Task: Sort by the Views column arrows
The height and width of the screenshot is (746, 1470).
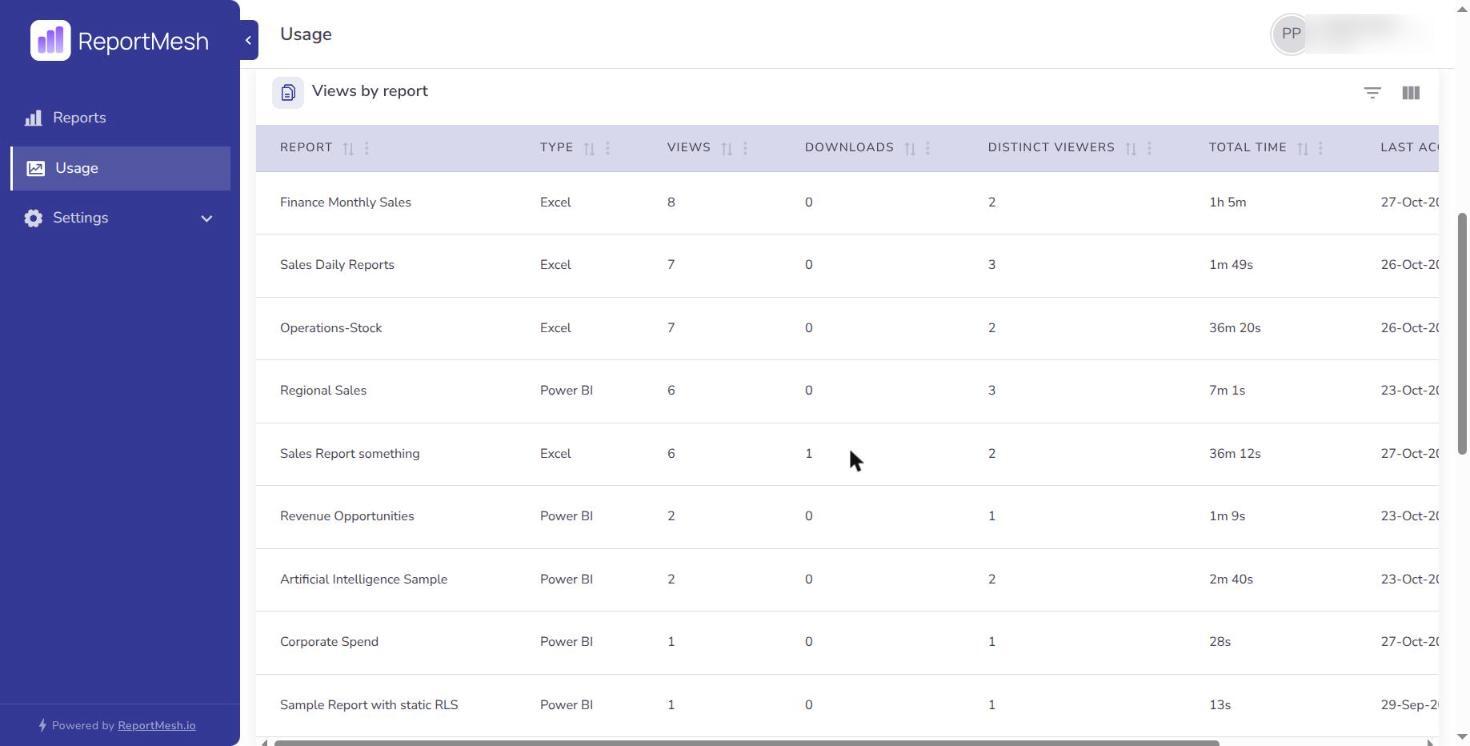Action: pos(727,148)
